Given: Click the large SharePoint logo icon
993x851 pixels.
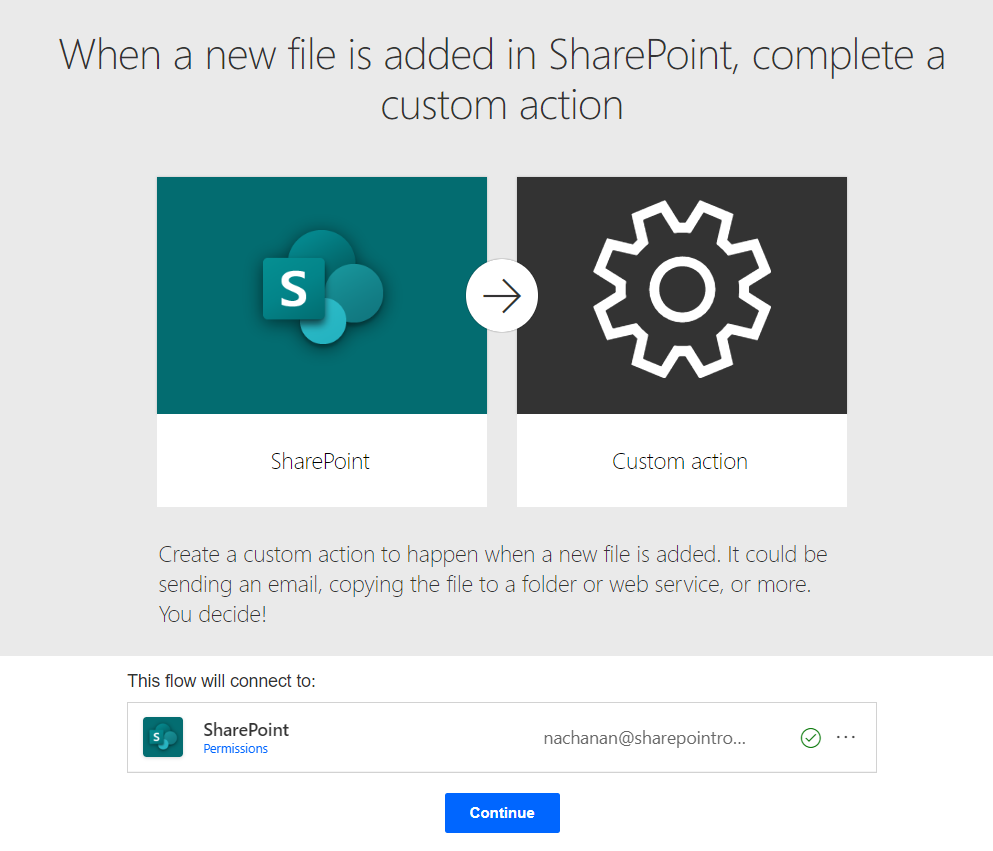Looking at the screenshot, I should pos(322,288).
